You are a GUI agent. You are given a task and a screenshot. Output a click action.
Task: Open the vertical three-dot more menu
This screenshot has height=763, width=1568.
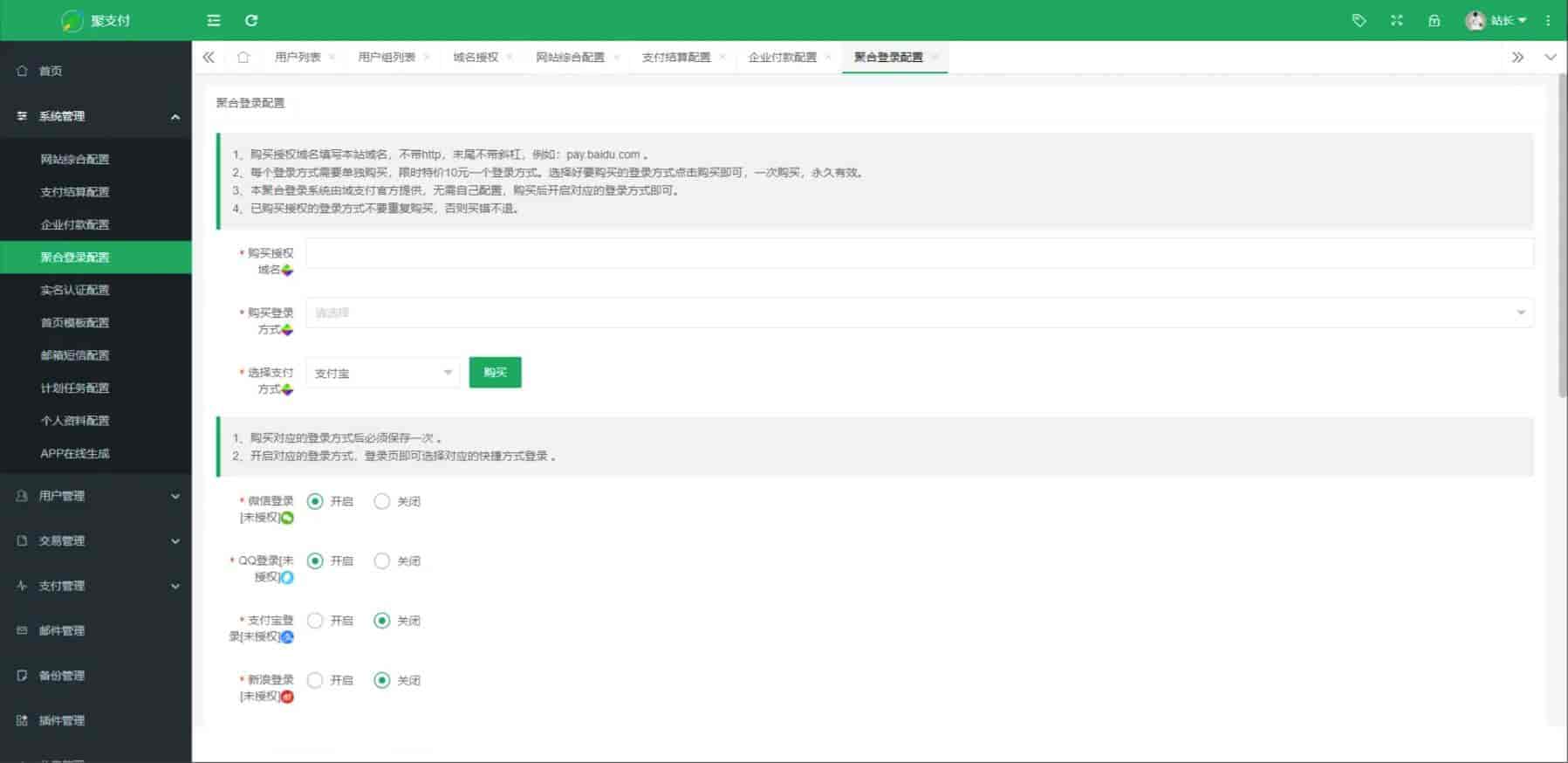pos(1548,20)
